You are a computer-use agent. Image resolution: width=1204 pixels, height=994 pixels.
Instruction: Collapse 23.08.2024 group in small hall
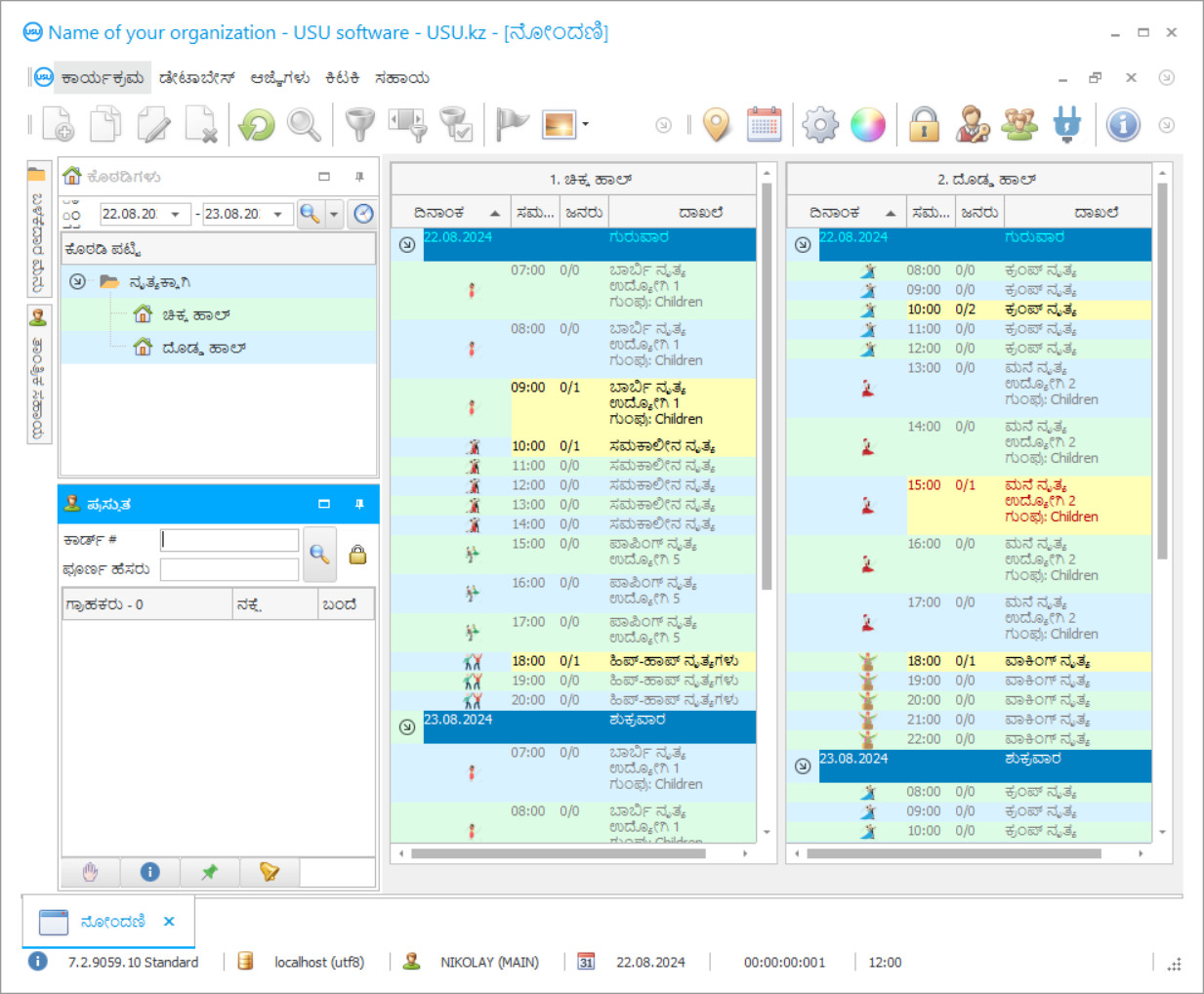tap(407, 726)
